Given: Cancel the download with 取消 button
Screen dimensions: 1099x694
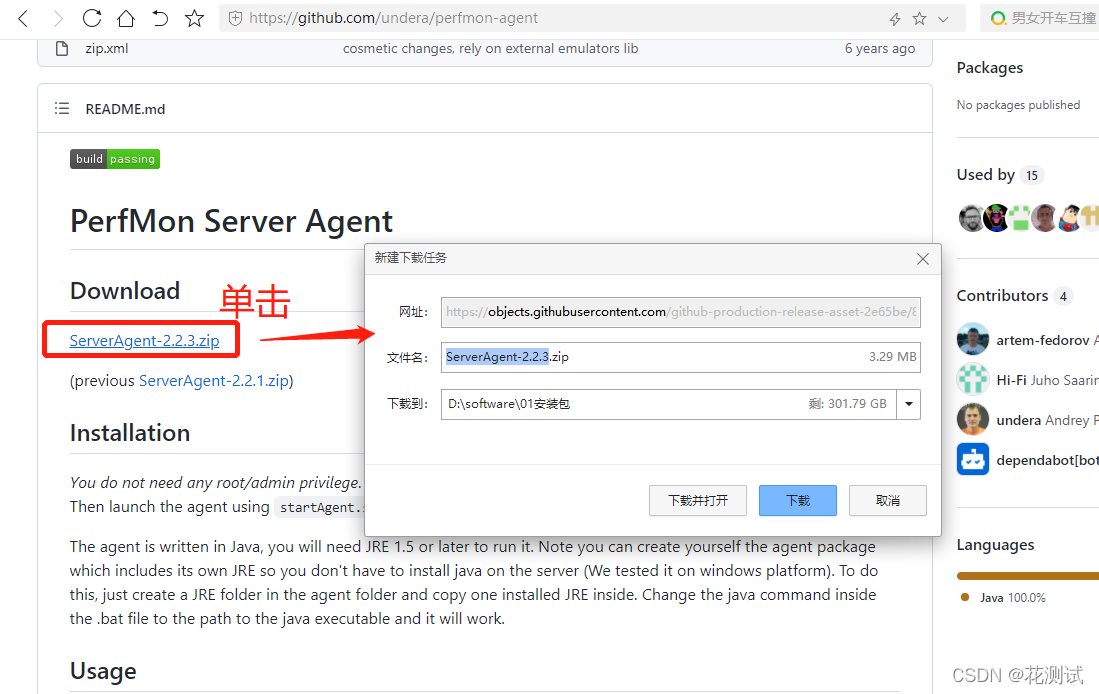Looking at the screenshot, I should click(887, 500).
